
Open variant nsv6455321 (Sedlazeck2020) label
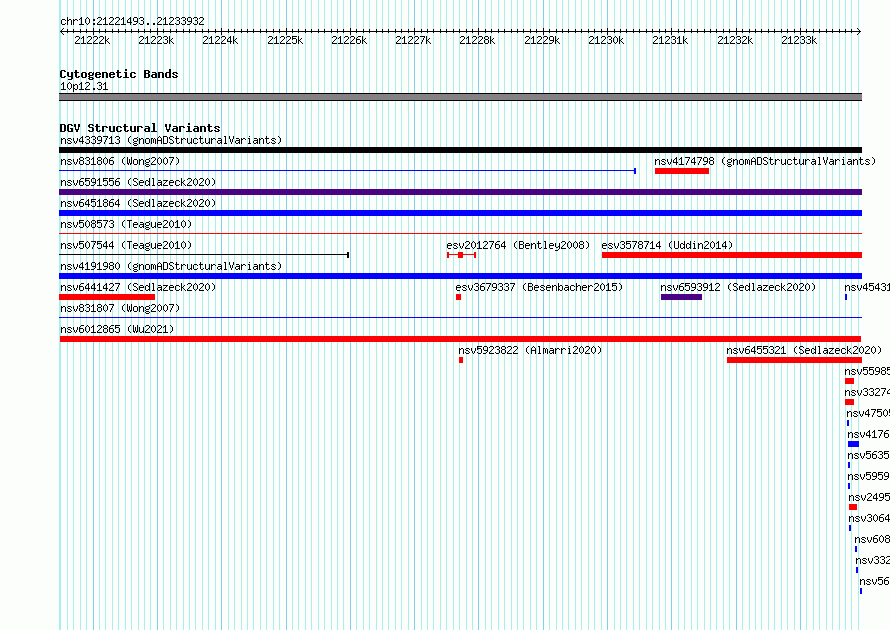tap(804, 350)
